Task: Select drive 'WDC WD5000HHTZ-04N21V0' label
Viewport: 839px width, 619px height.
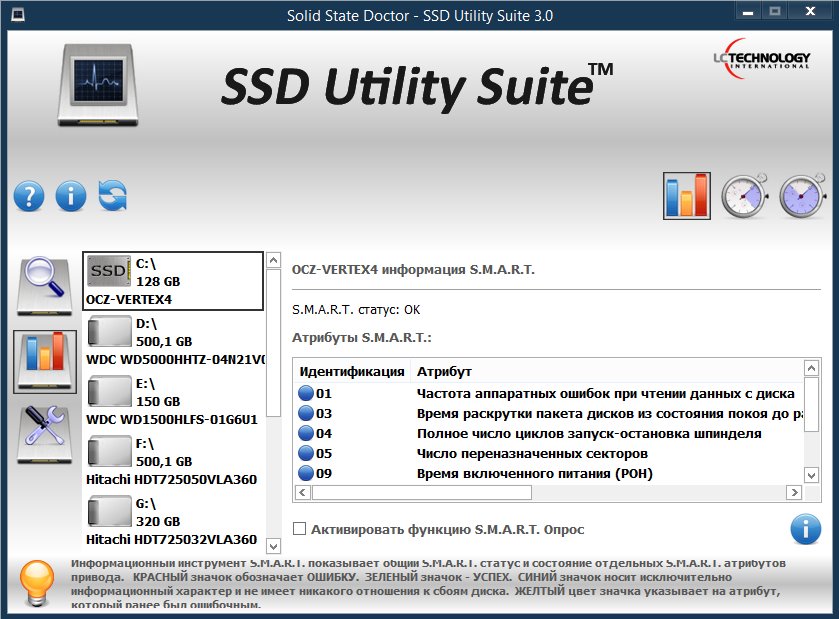Action: 175,360
